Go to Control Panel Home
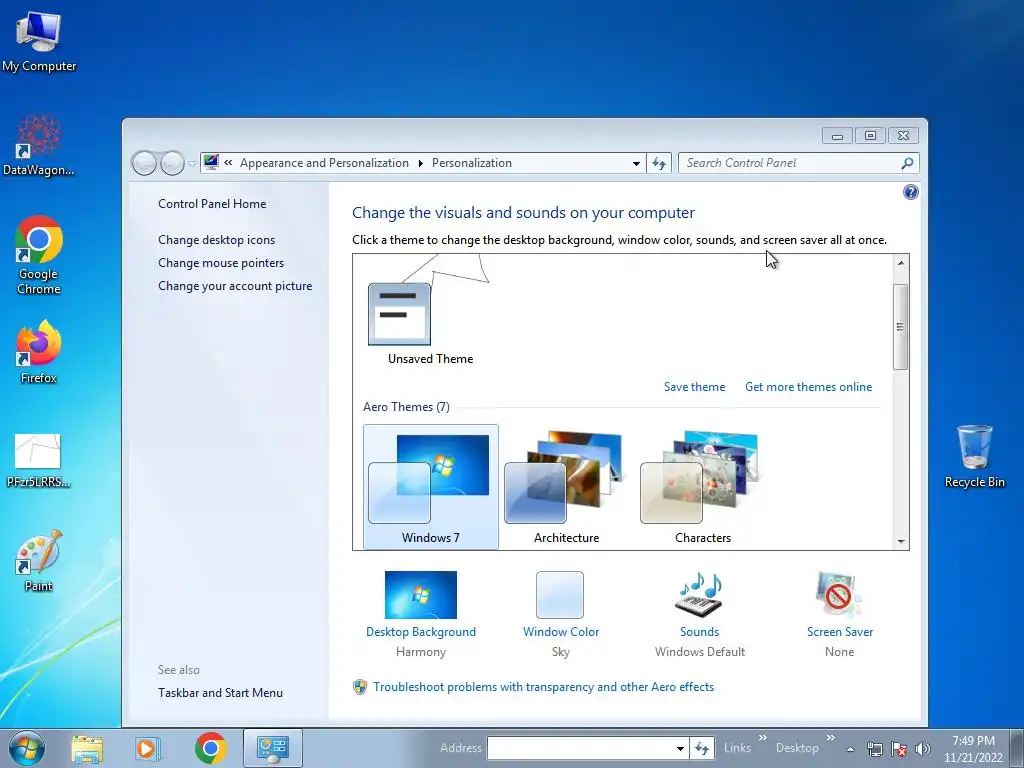Viewport: 1024px width, 768px height. coord(212,204)
